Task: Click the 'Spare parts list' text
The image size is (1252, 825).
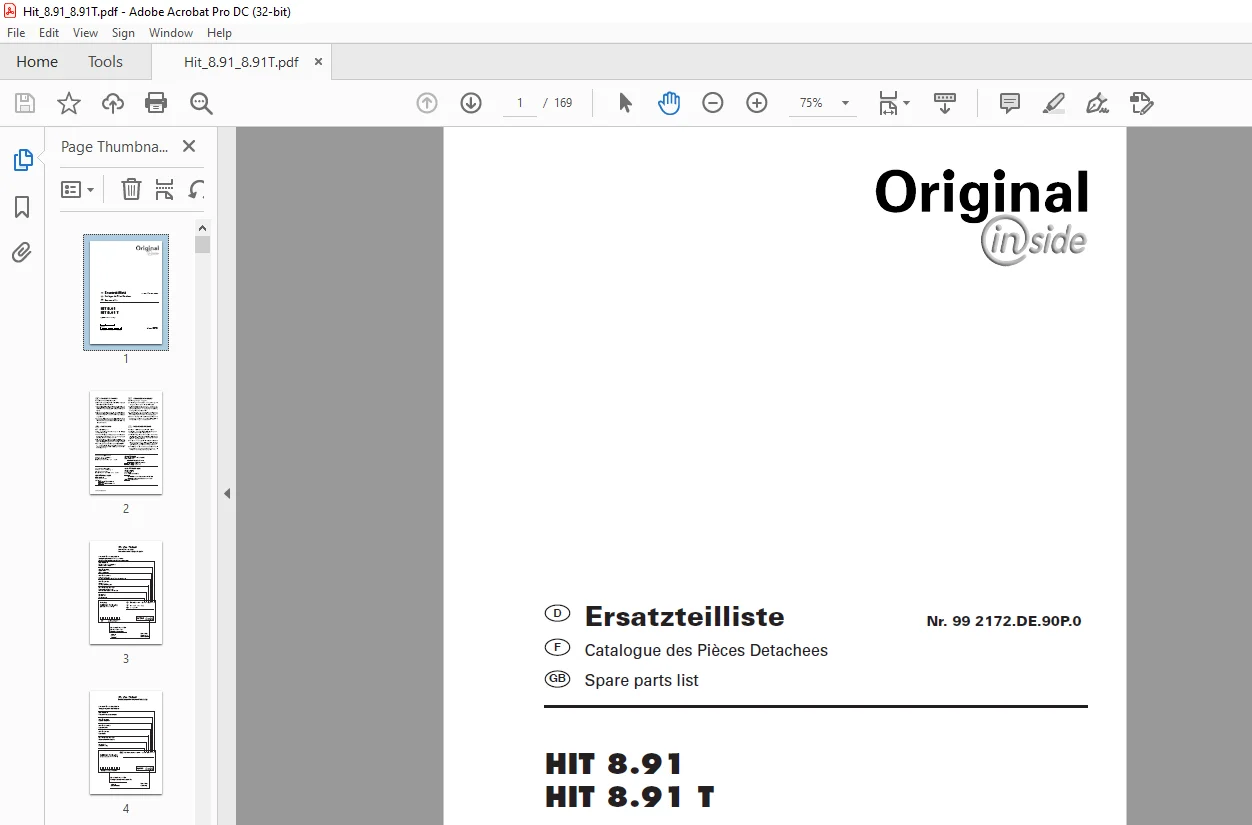Action: (641, 680)
